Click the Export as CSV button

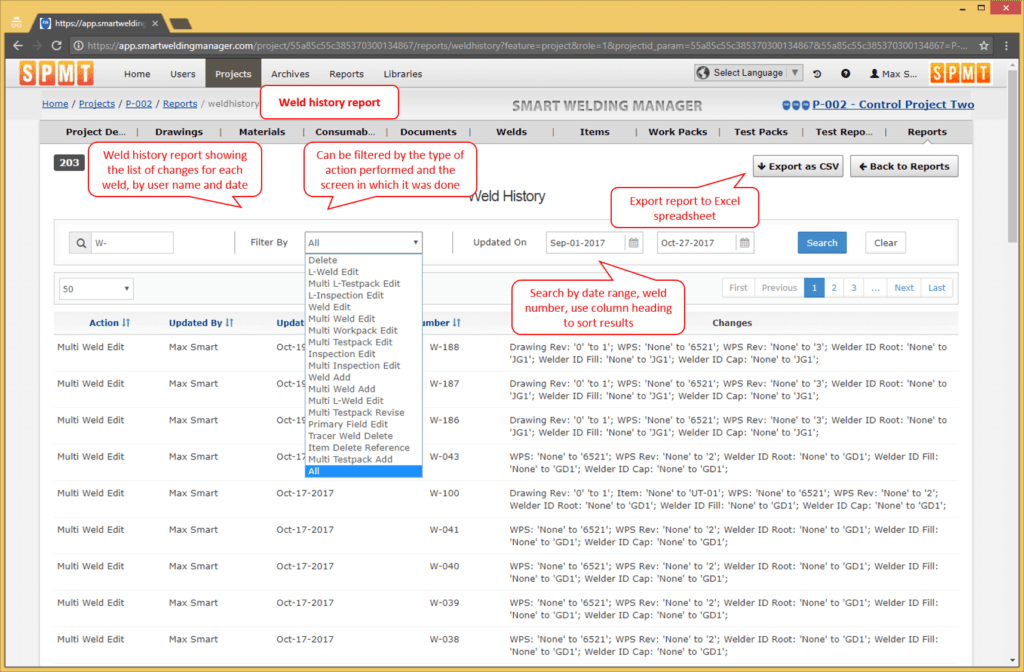pos(798,167)
